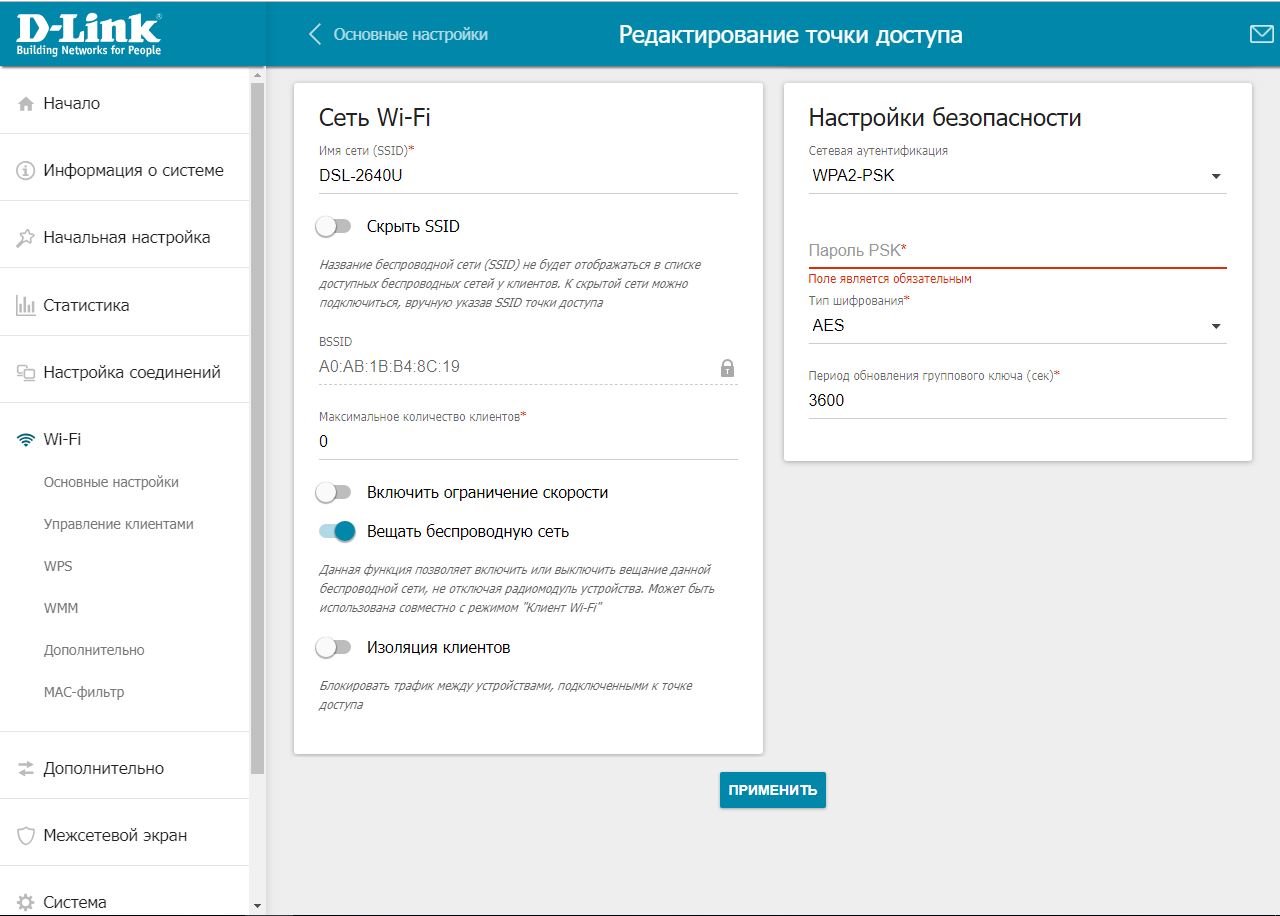
Task: Disable Вещать беспроводную сеть switch
Action: 337,532
